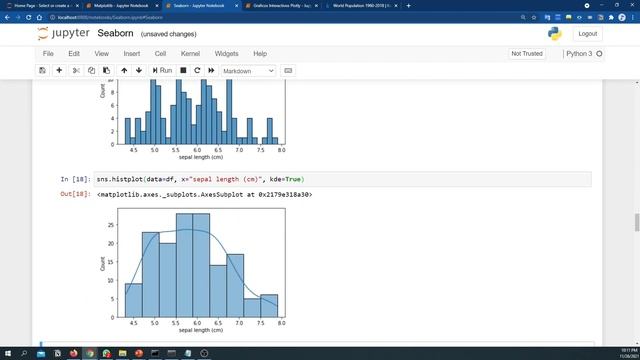Move selected cell up arrow
Image resolution: width=640 pixels, height=360 pixels.
(x=124, y=71)
